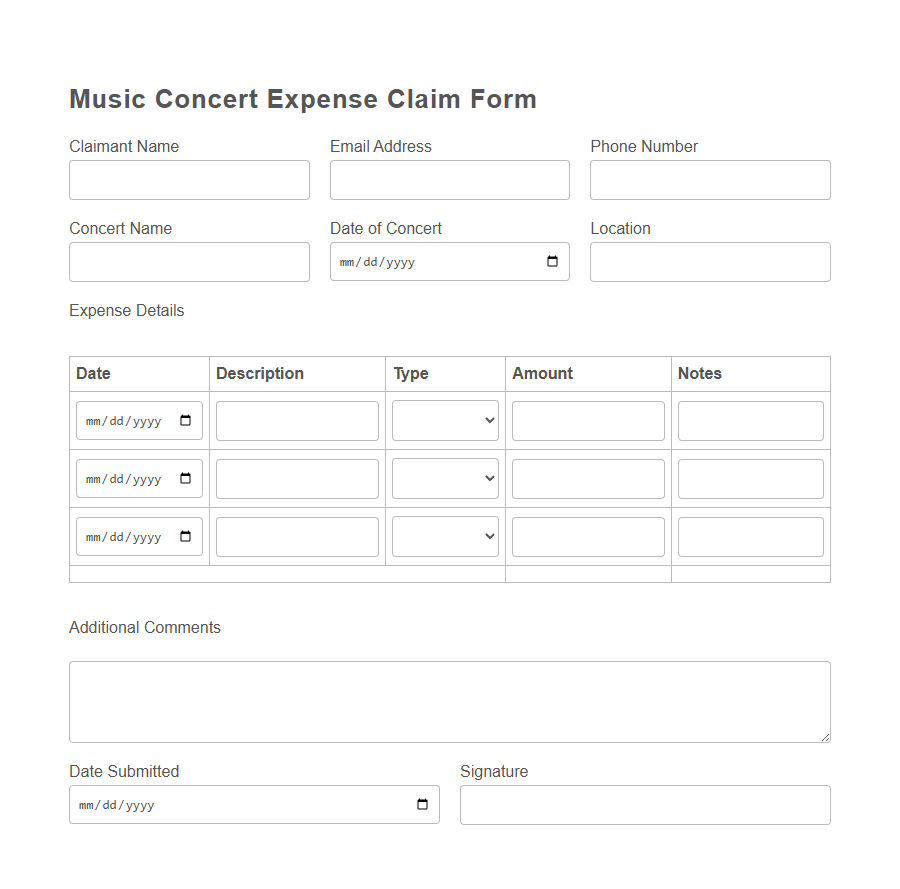Select the Signature input field
The image size is (900, 889).
tap(644, 804)
